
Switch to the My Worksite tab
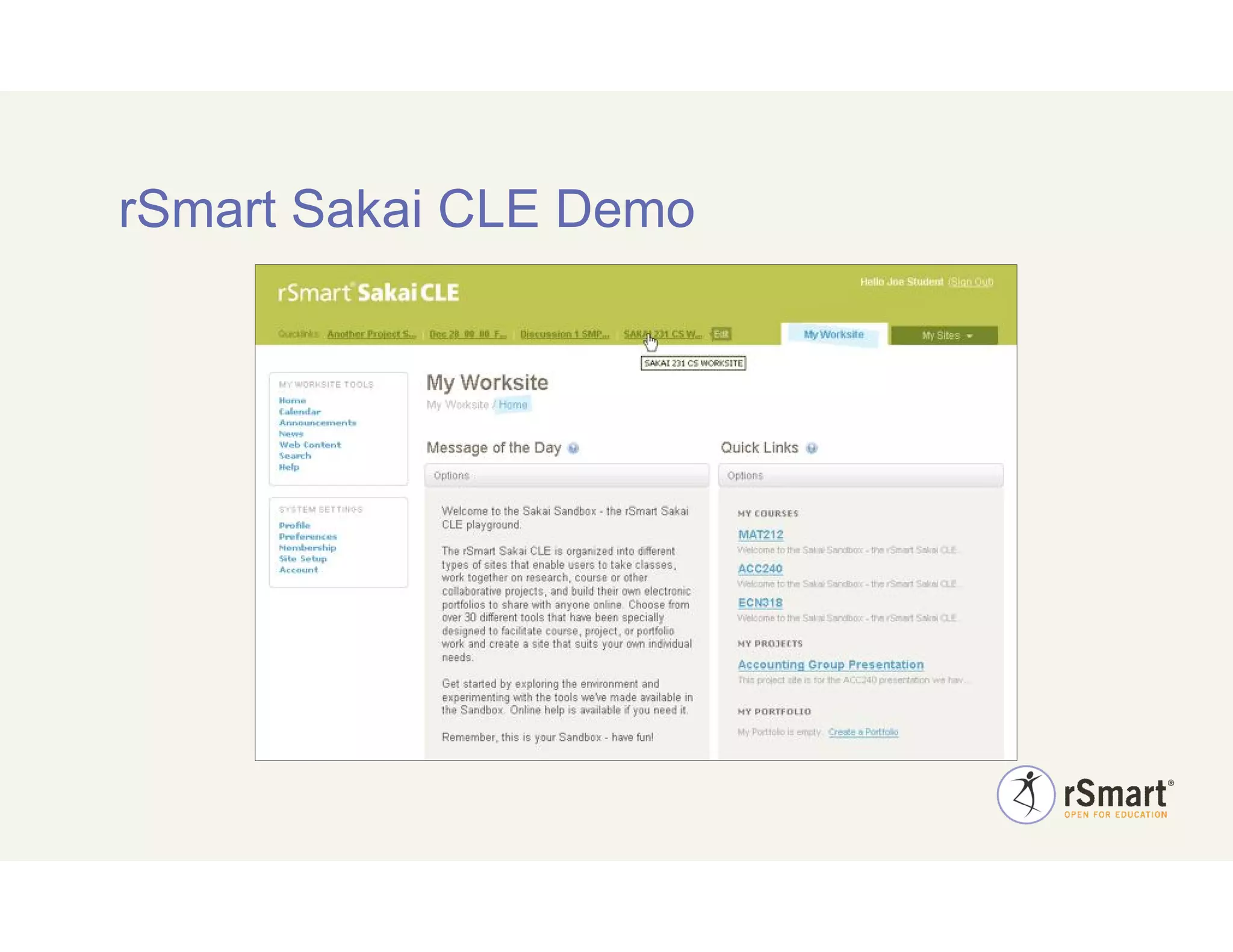click(834, 334)
